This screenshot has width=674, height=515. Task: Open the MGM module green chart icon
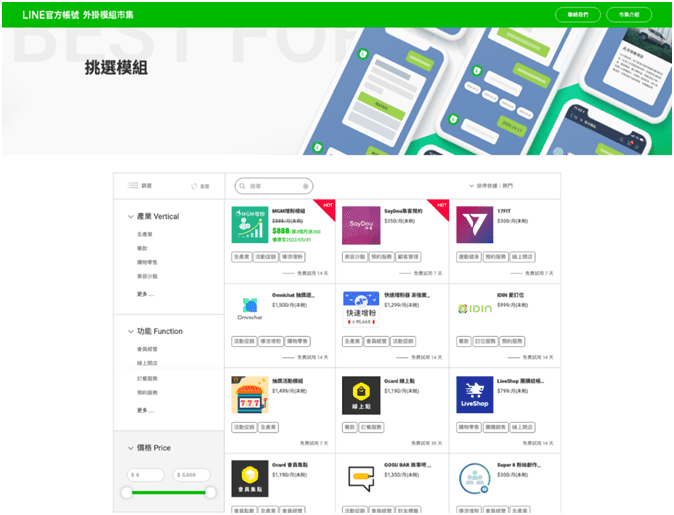(x=250, y=225)
